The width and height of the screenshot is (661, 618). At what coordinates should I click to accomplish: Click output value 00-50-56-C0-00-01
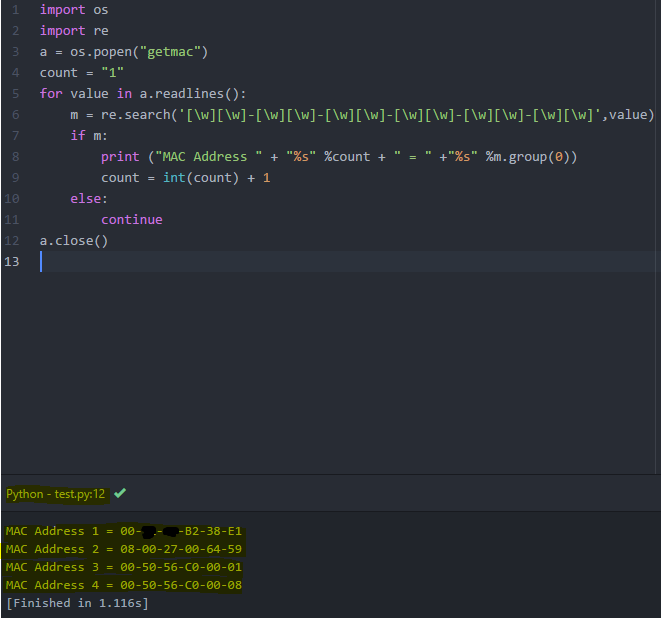(181, 567)
